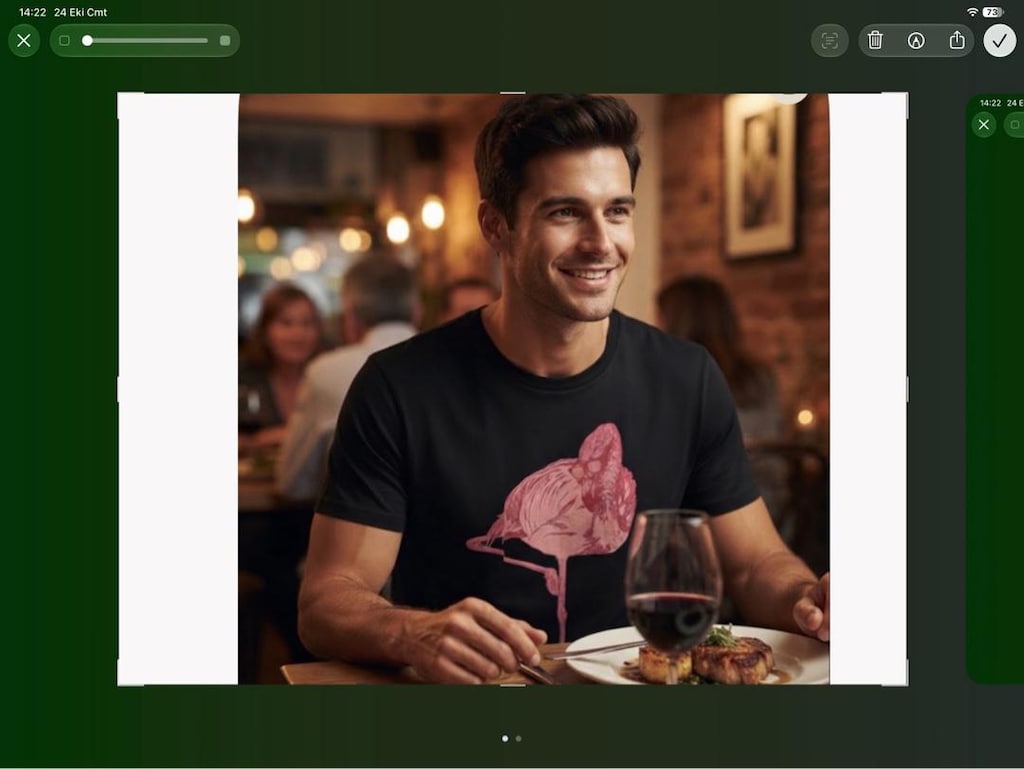
Task: Click the bottom edge middle crop handle
Action: tap(513, 685)
